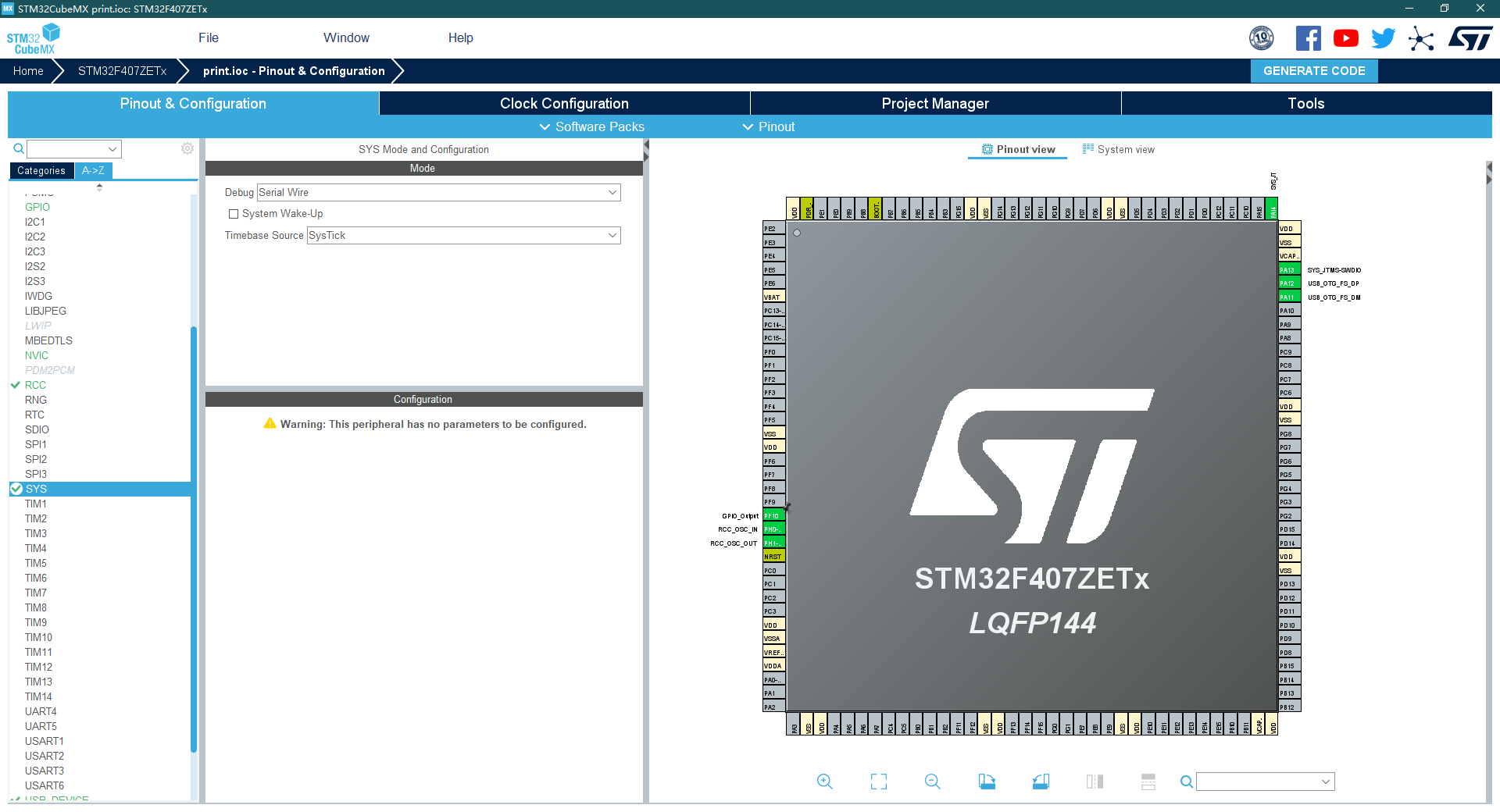The width and height of the screenshot is (1500, 812).
Task: Rotate pinout view clockwise icon
Action: 987,782
